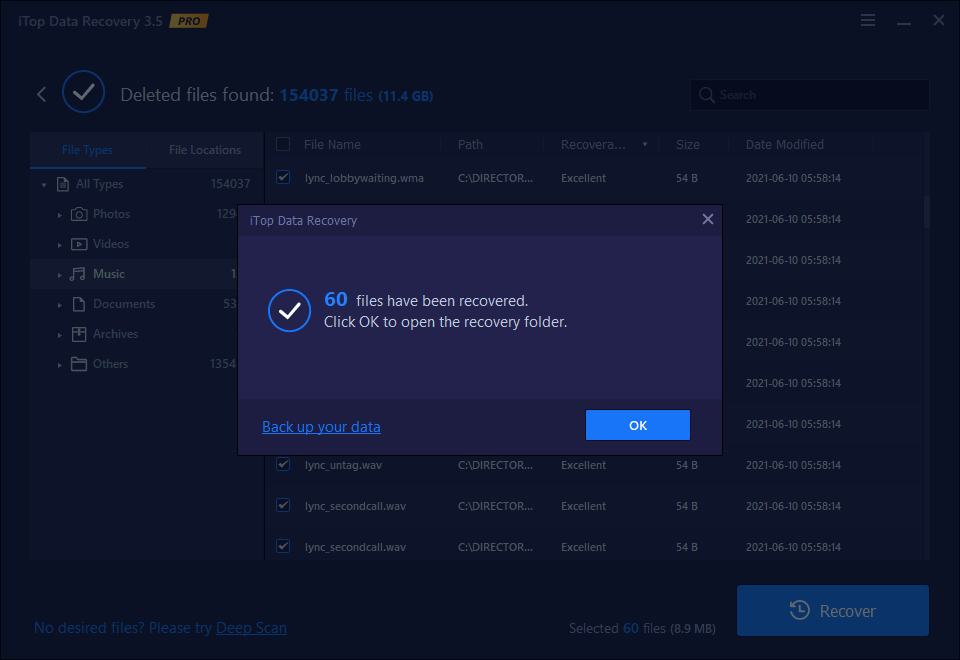Click the Recover button

[832, 610]
